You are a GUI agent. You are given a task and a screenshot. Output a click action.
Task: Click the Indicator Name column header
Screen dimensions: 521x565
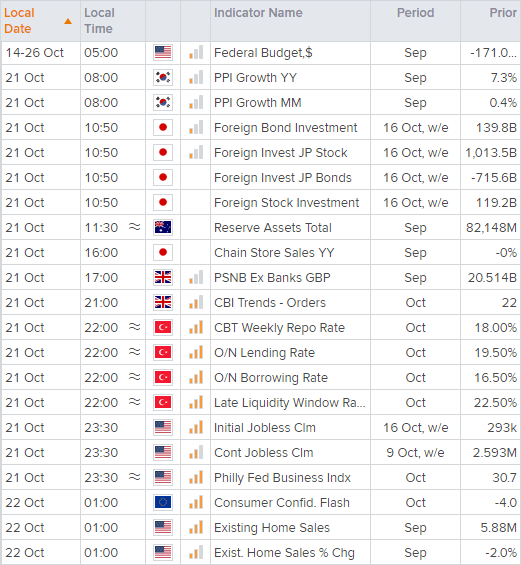click(x=258, y=13)
